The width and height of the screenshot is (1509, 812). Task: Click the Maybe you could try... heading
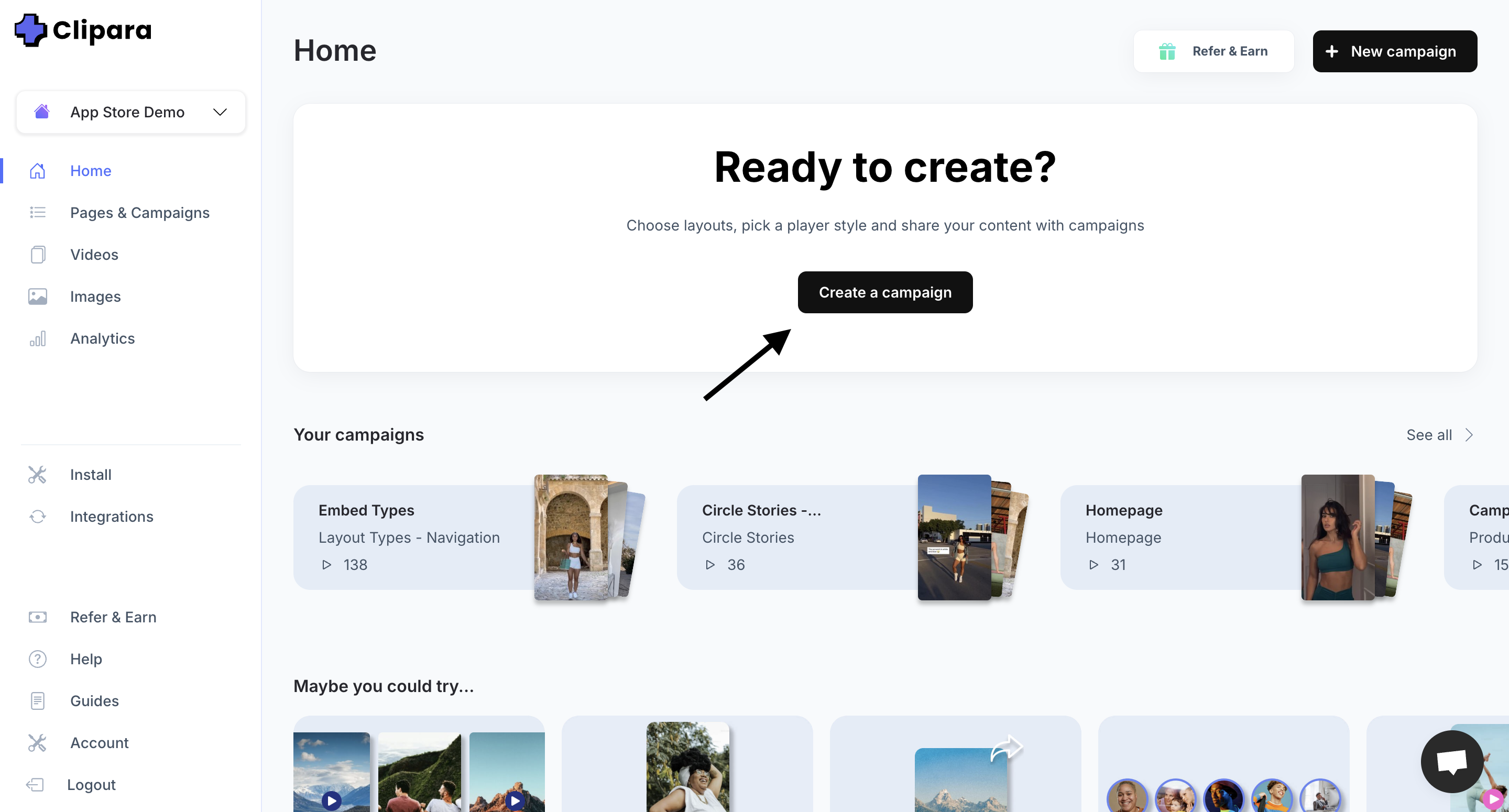[384, 686]
